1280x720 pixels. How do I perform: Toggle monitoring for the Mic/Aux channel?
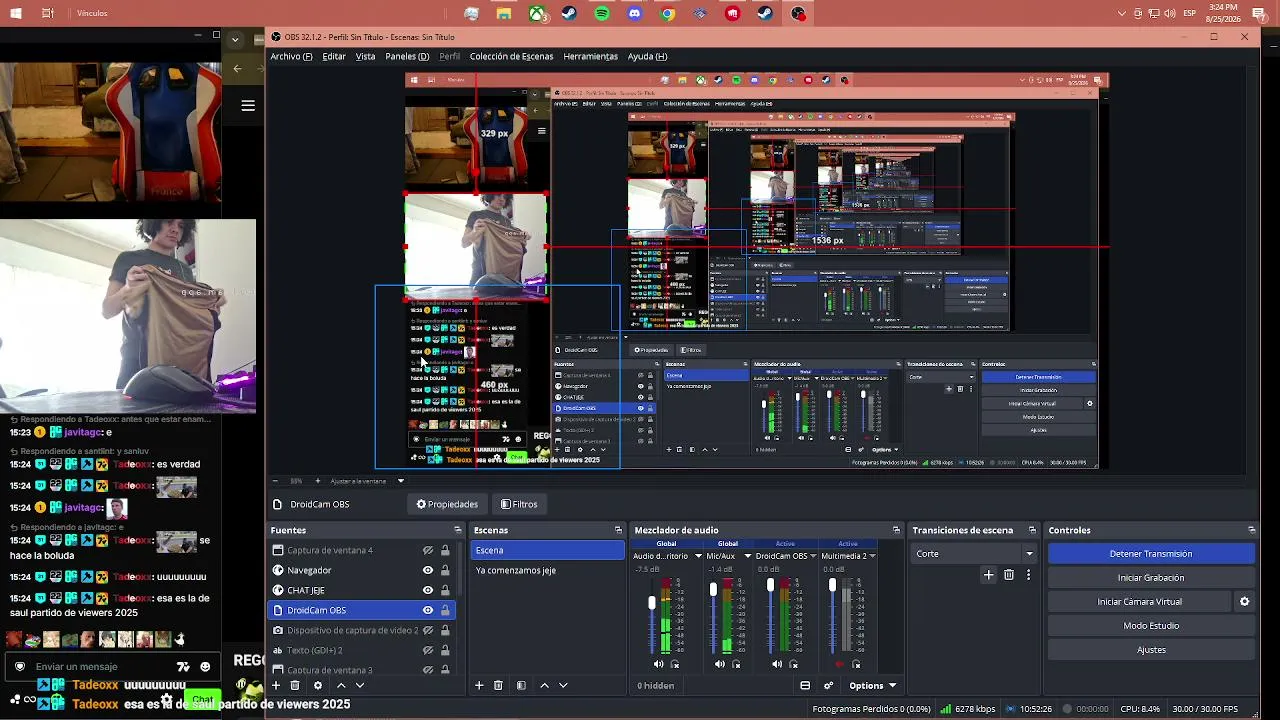pos(737,664)
